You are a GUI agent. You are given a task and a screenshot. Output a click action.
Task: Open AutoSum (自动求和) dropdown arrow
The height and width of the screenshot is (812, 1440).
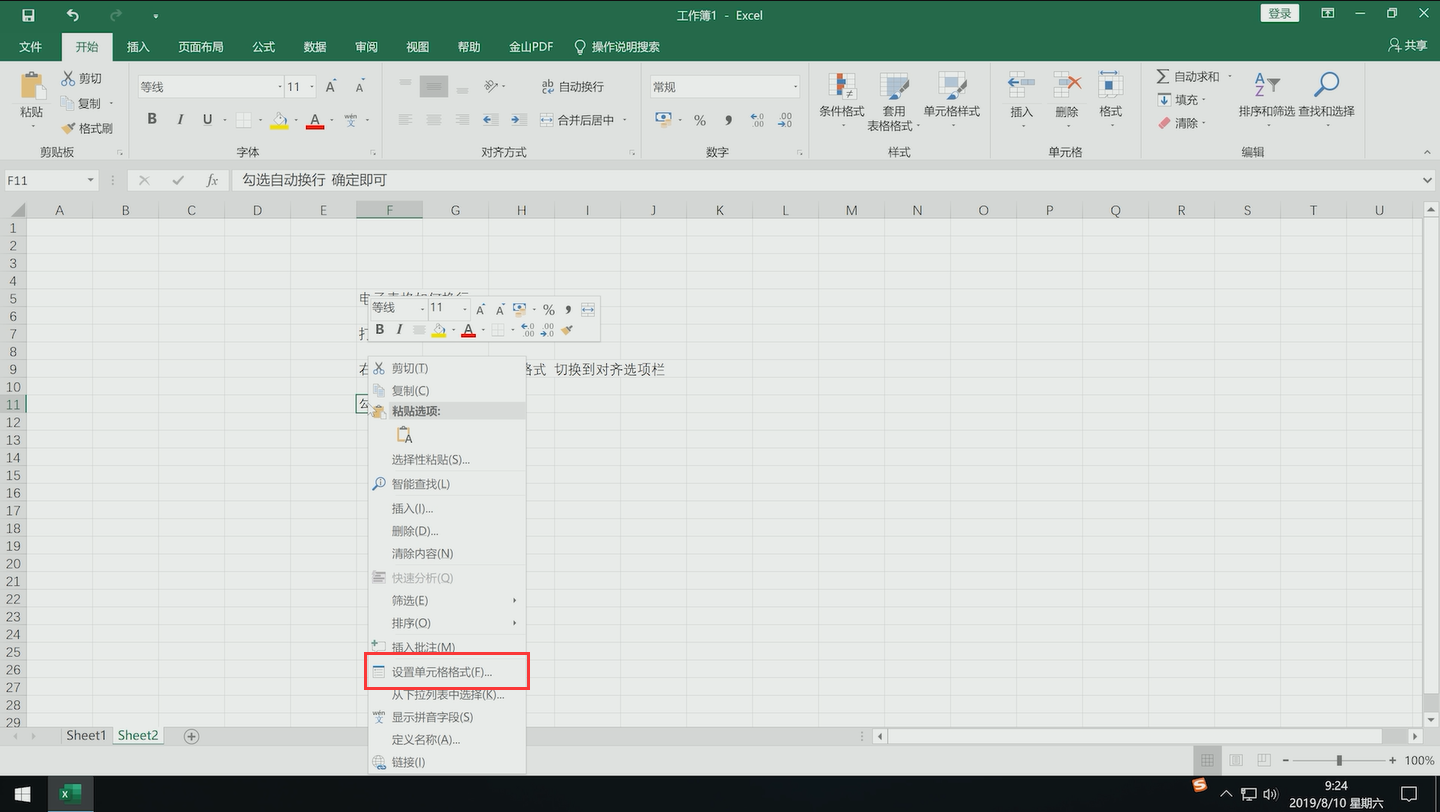pyautogui.click(x=1229, y=77)
